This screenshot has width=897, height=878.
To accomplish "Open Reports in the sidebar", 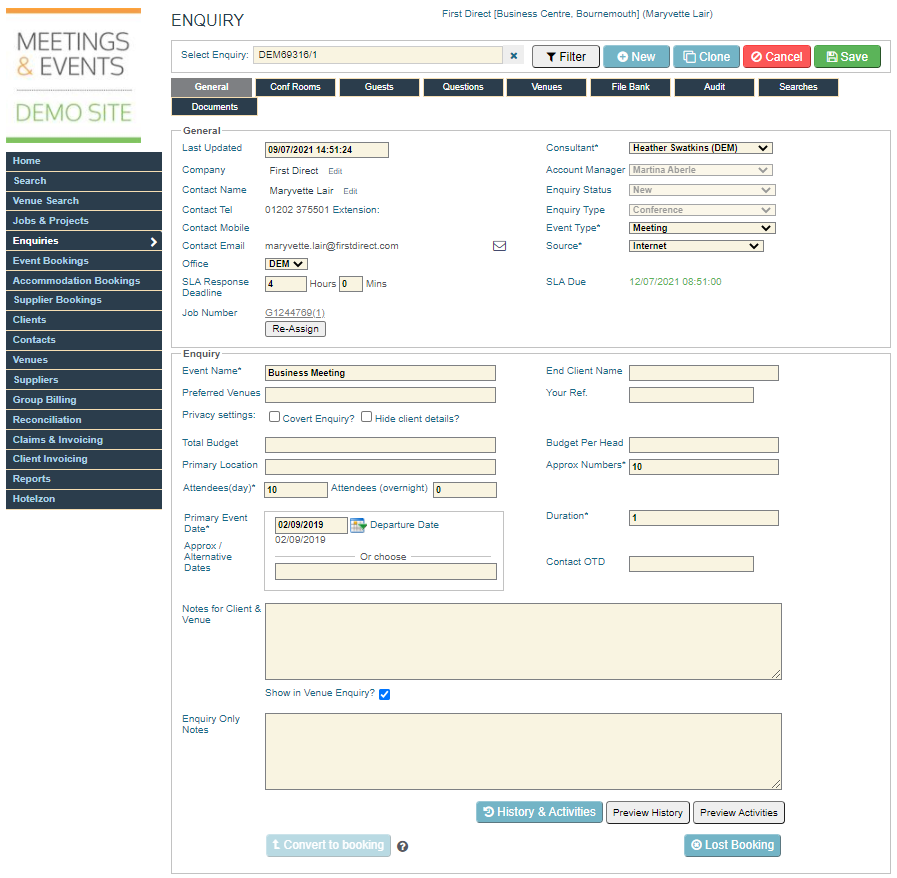I will pyautogui.click(x=84, y=479).
